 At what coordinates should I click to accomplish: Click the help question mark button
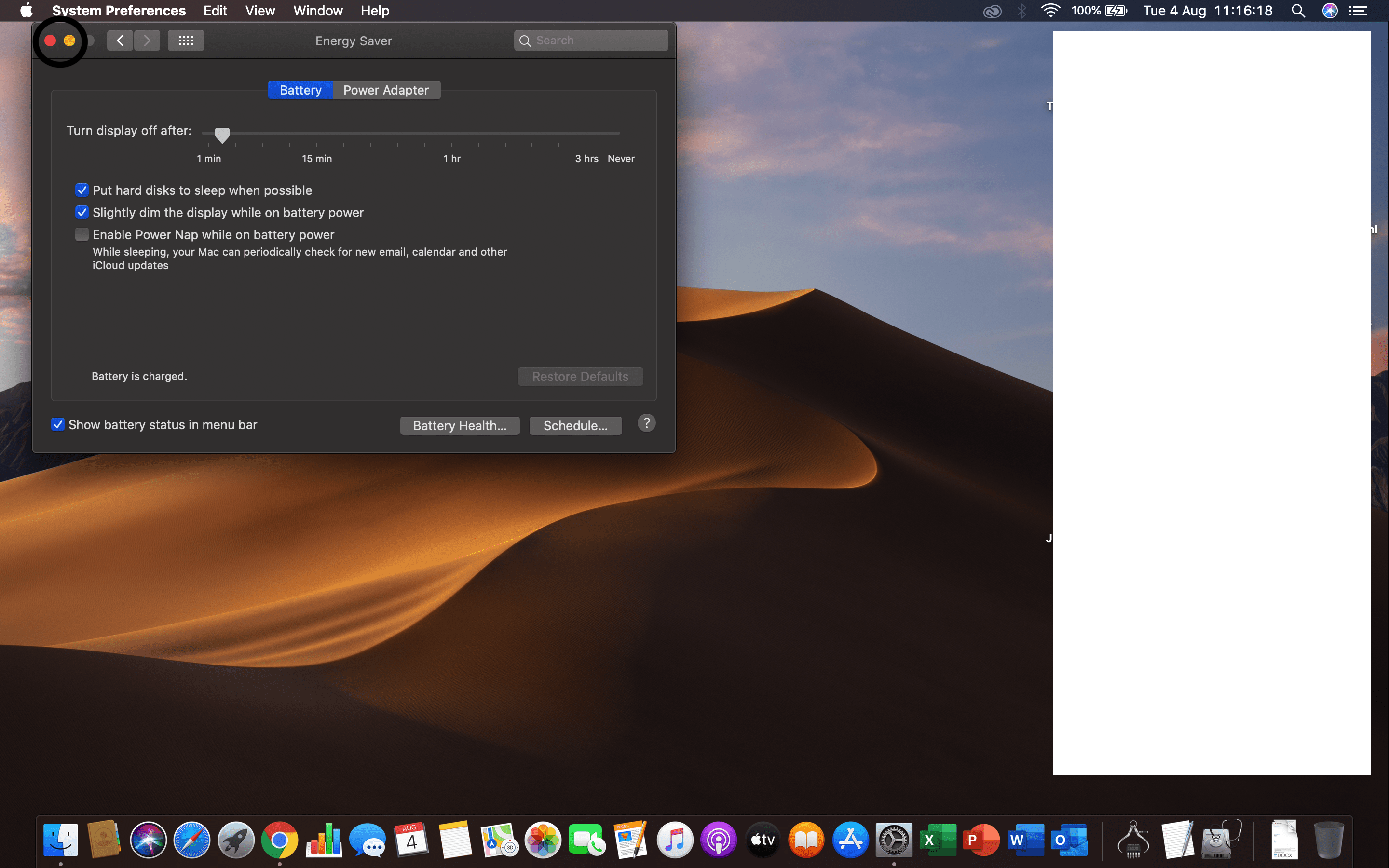(646, 424)
